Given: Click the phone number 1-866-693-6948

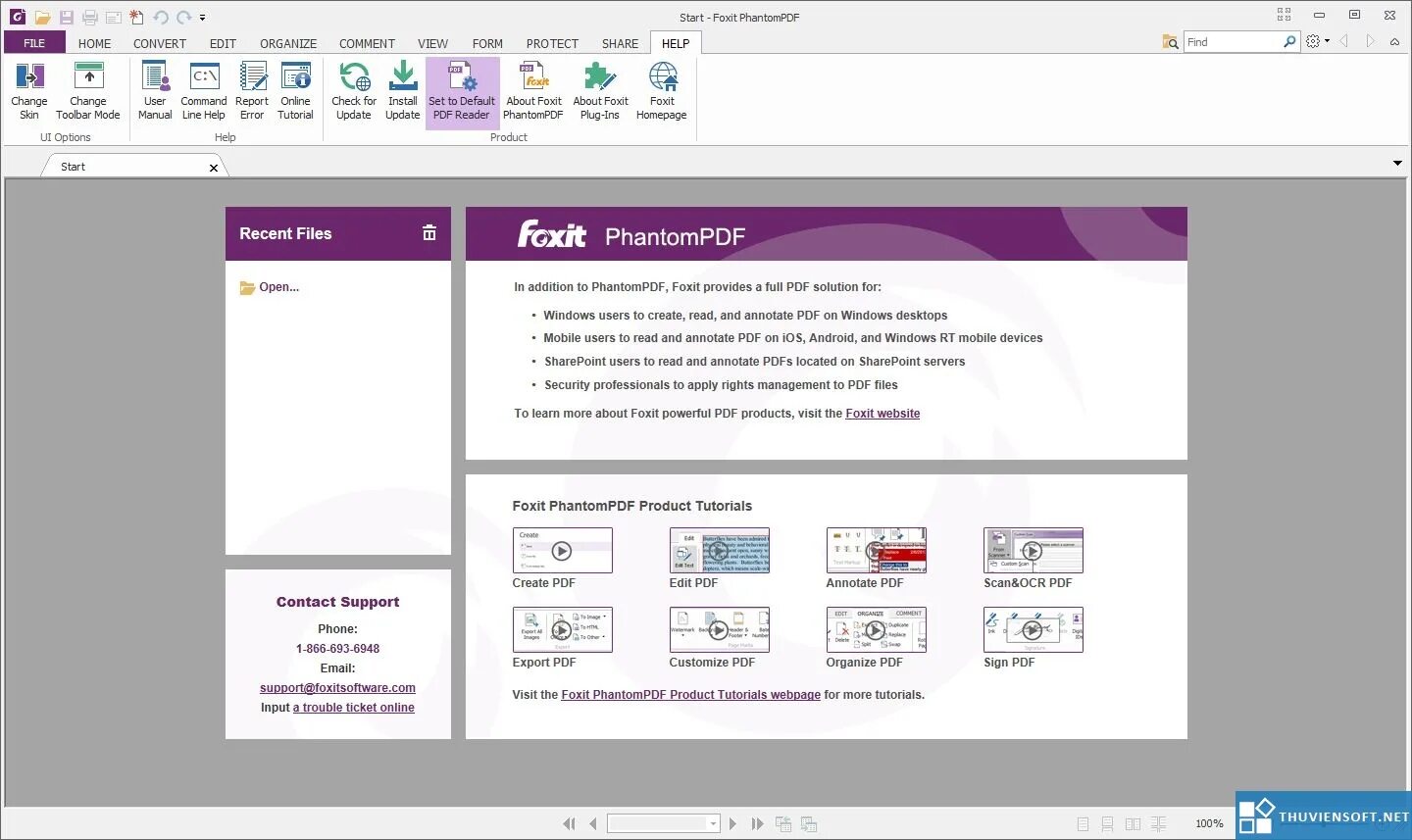Looking at the screenshot, I should coord(337,649).
